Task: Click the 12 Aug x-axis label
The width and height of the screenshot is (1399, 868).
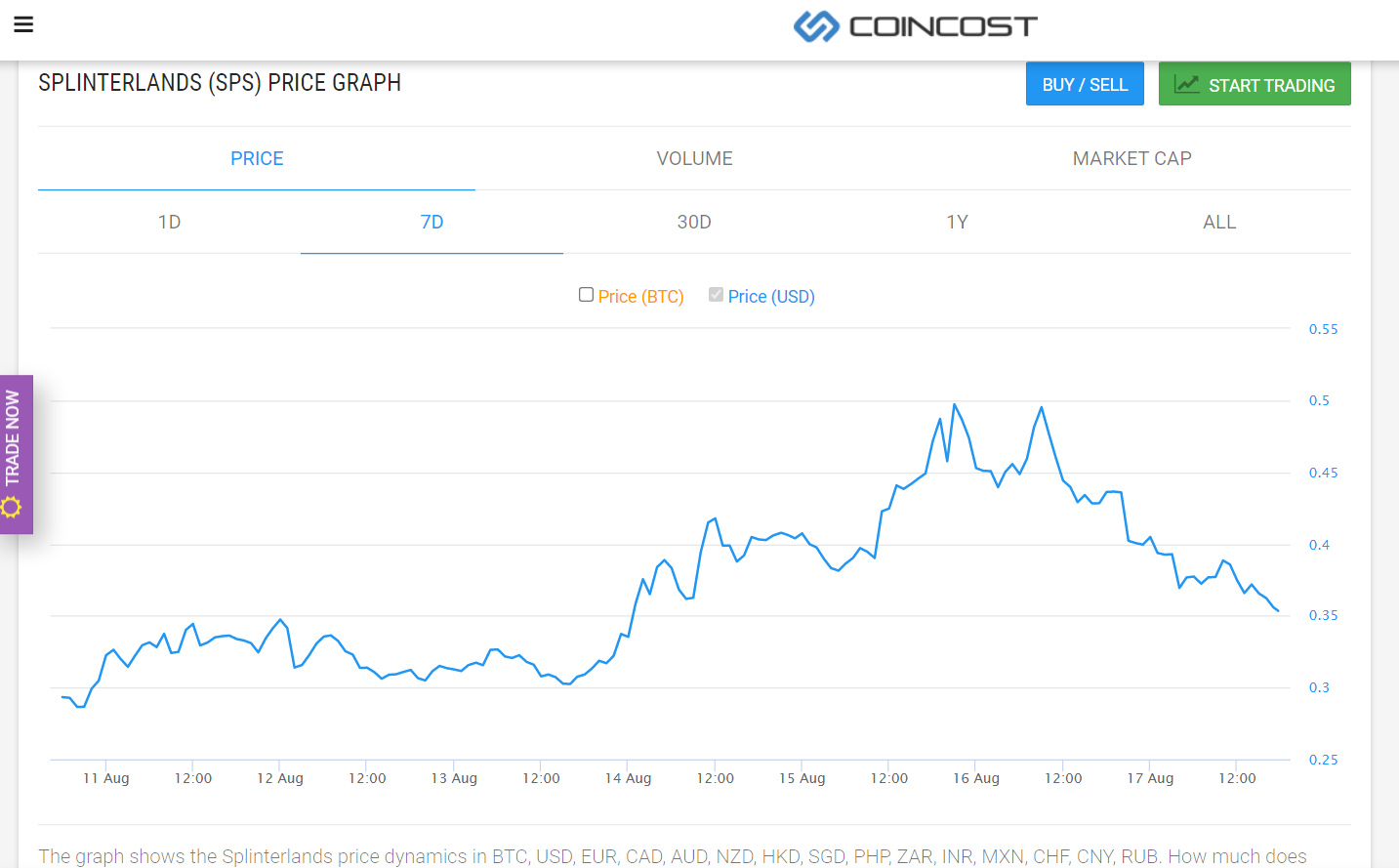Action: coord(280,778)
